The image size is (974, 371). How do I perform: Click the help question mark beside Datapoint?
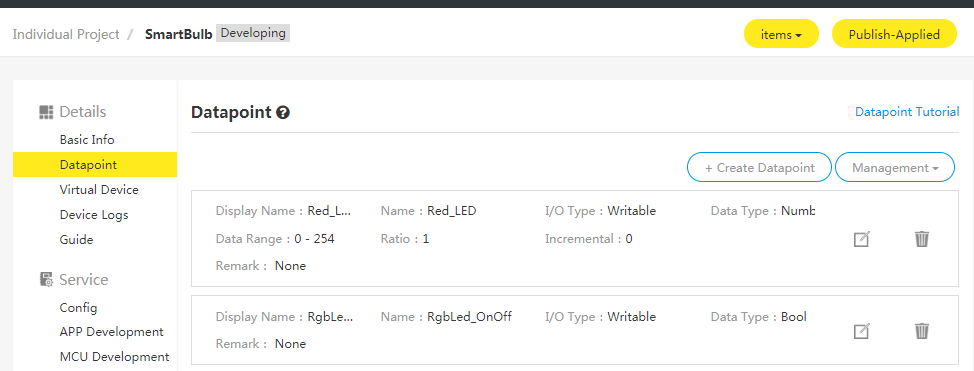tap(283, 112)
